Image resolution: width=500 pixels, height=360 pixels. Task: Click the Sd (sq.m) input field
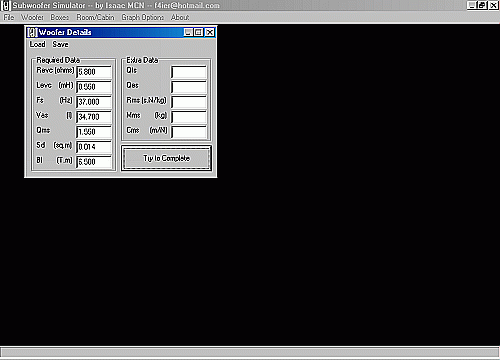(x=94, y=147)
